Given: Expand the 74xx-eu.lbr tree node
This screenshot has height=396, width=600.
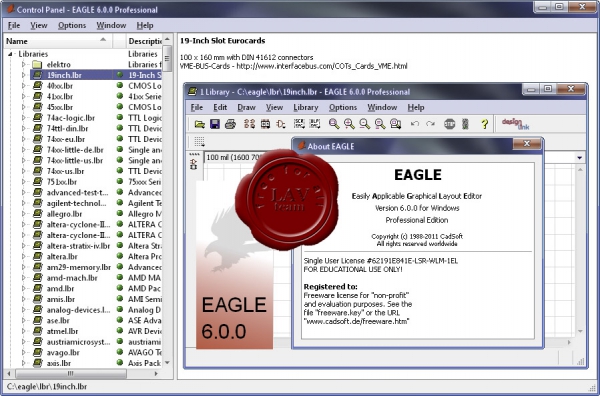Looking at the screenshot, I should pos(23,139).
